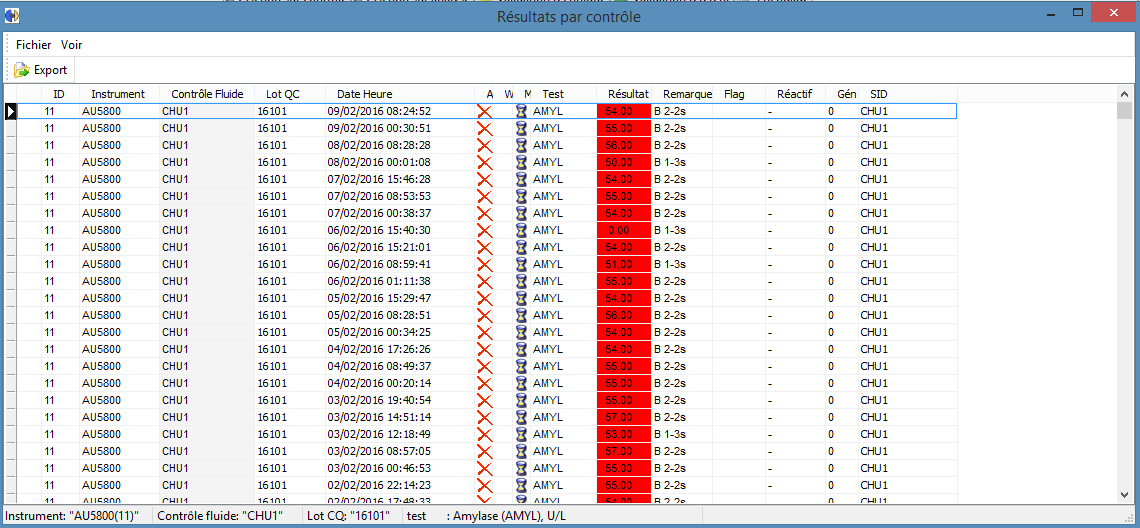Click the status bar entry Contrôle fluide: "CHU1"
The height and width of the screenshot is (528, 1140).
tap(220, 516)
